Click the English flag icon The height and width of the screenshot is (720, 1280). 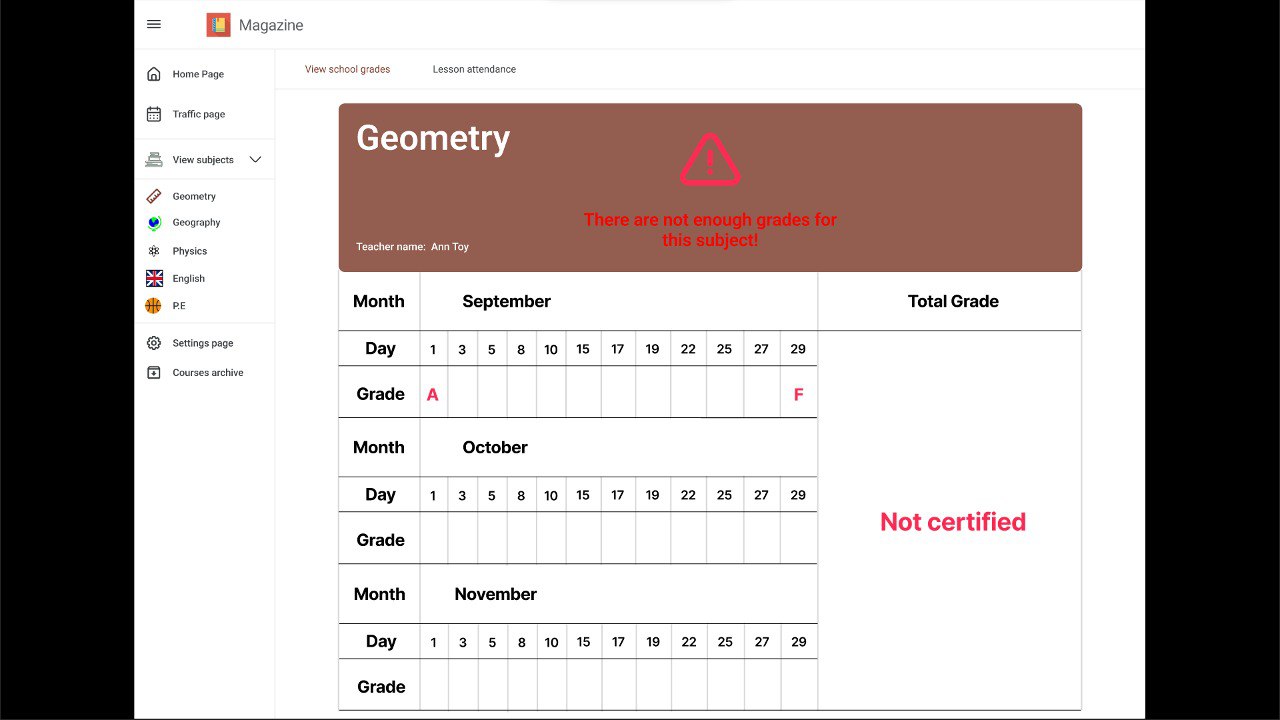click(154, 278)
